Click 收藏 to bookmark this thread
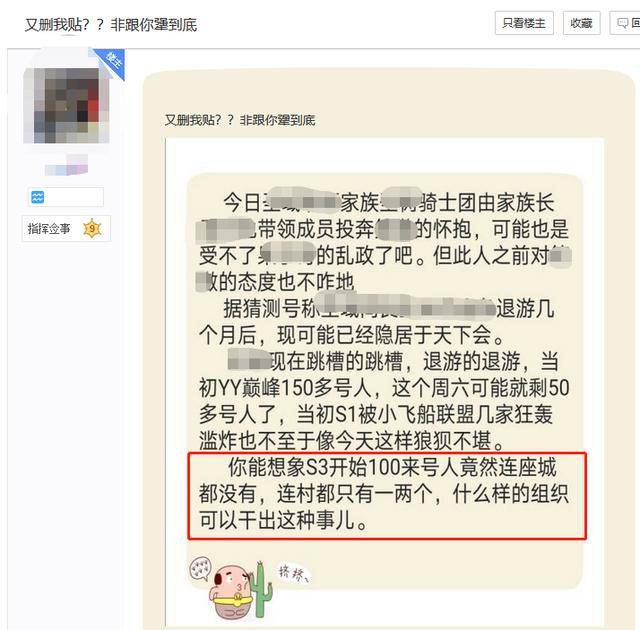This screenshot has width=640, height=630. point(581,23)
